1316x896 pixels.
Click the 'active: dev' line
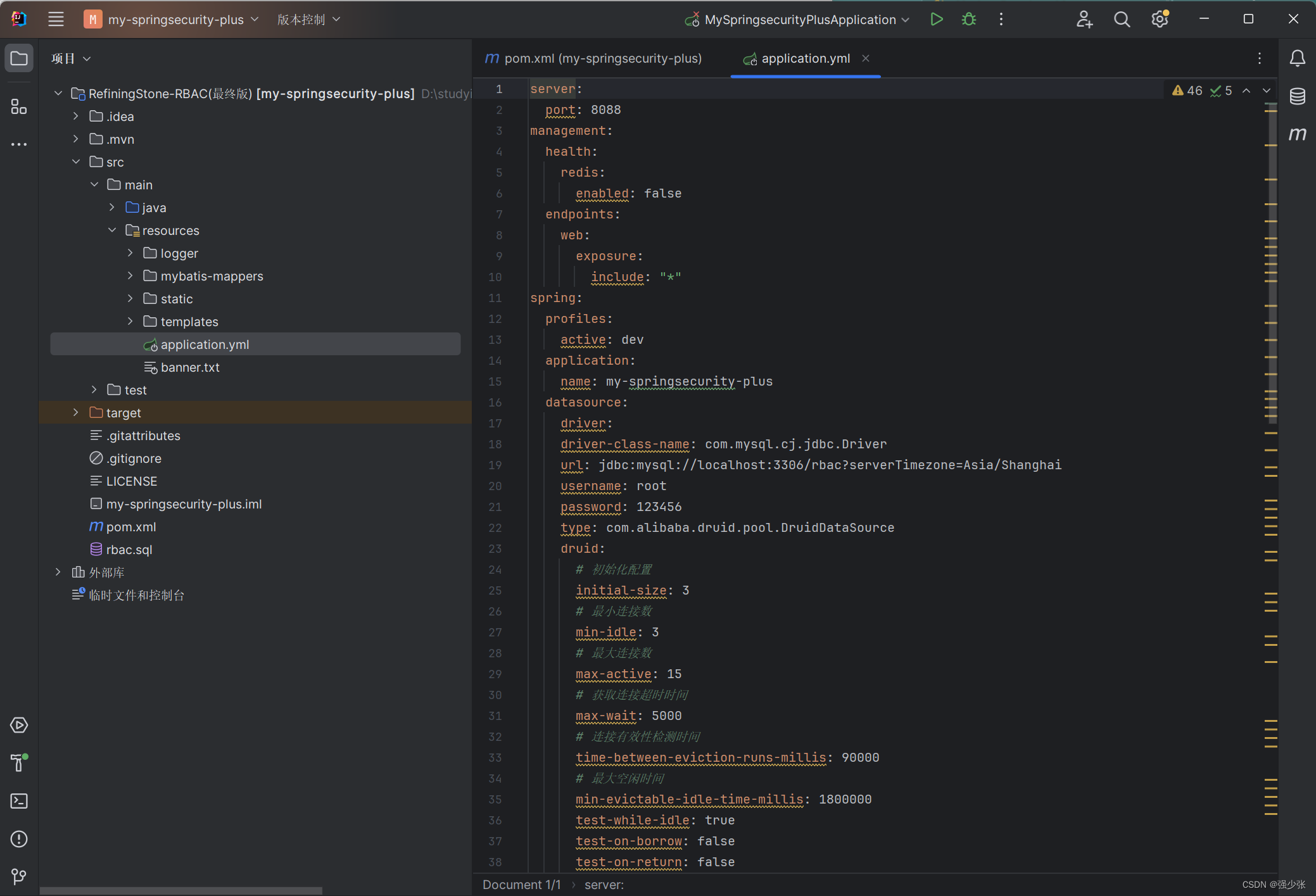(602, 340)
